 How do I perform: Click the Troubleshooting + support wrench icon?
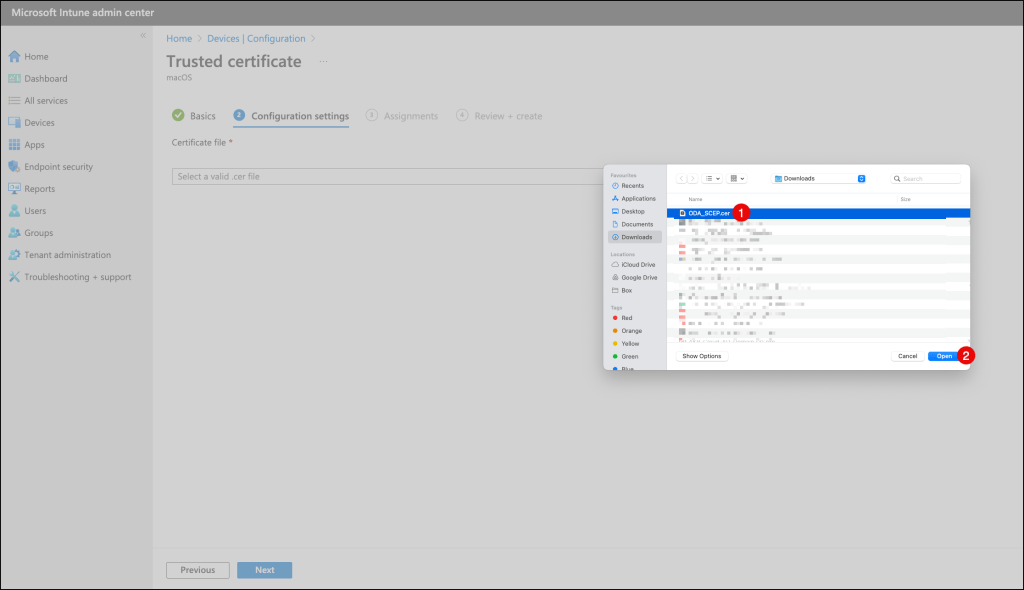pos(14,277)
